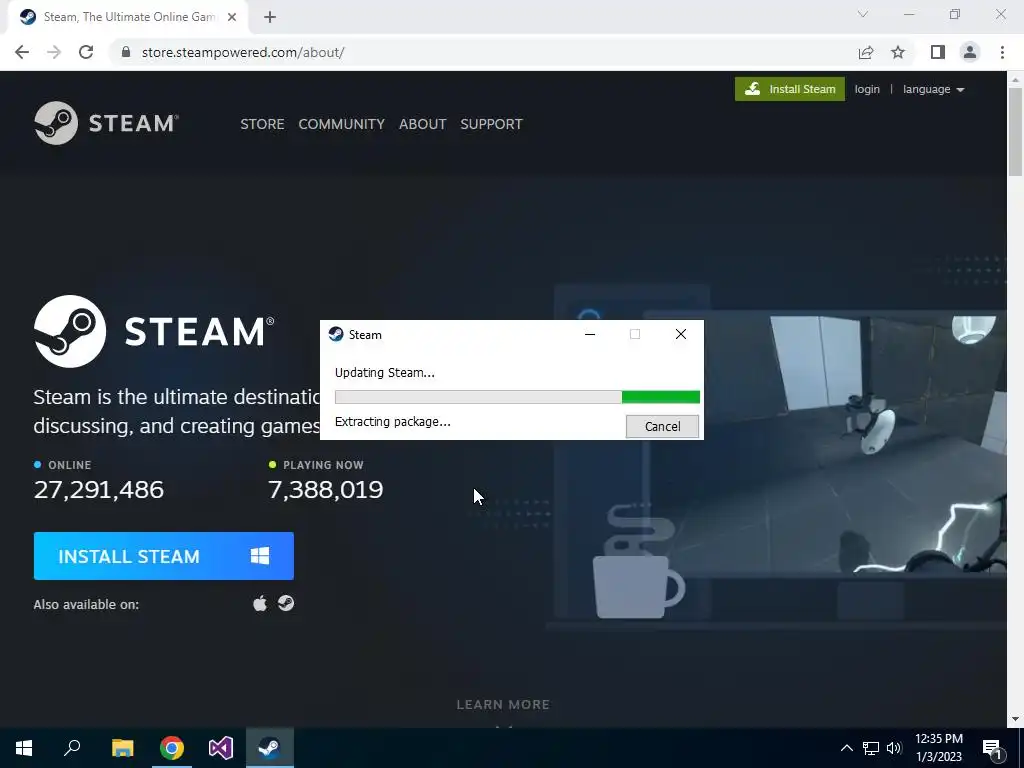Open the language dropdown
This screenshot has width=1024, height=768.
[x=933, y=89]
